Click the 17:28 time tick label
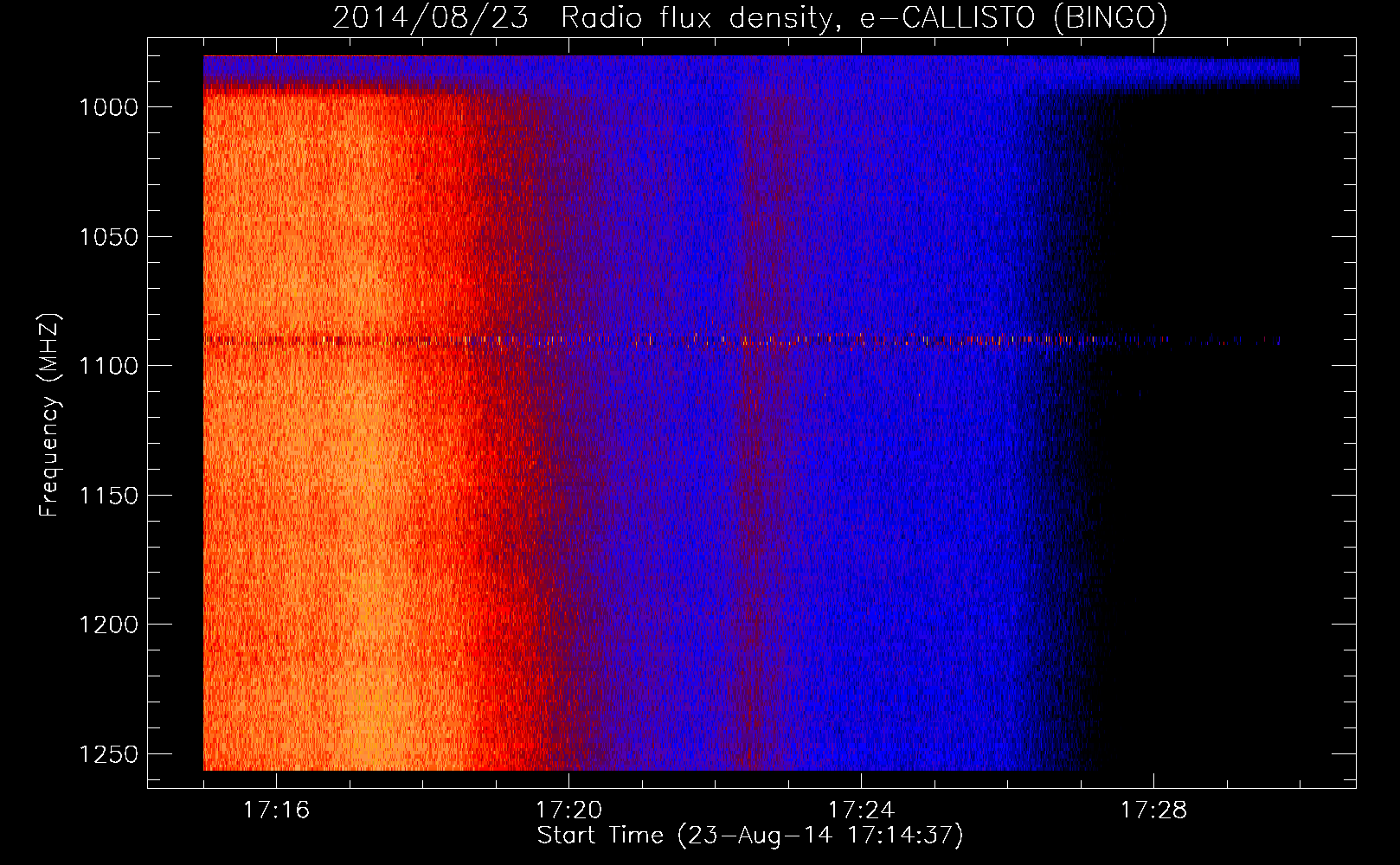Screen dimensions: 1400x865 pos(1153,811)
